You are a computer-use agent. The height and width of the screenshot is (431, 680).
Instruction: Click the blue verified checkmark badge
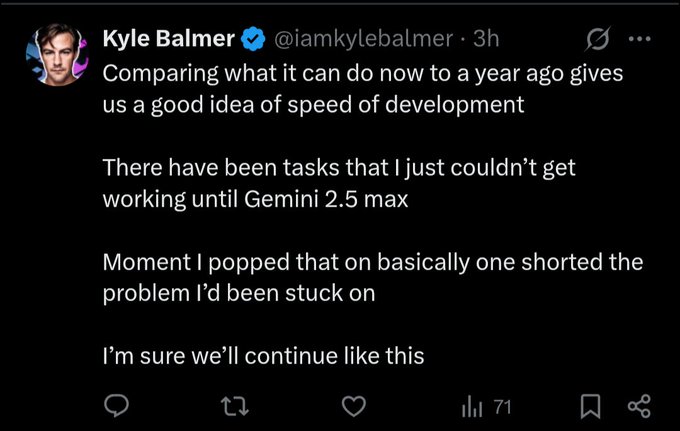254,40
